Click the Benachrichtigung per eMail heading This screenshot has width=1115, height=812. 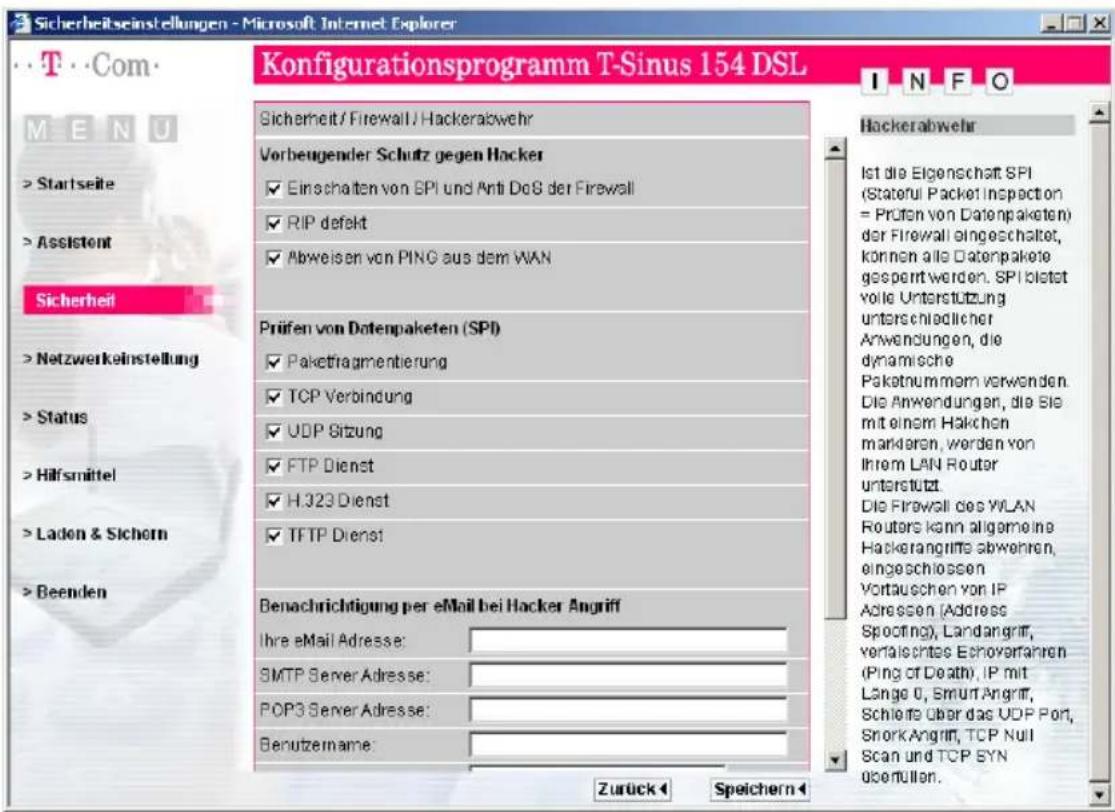coord(439,606)
